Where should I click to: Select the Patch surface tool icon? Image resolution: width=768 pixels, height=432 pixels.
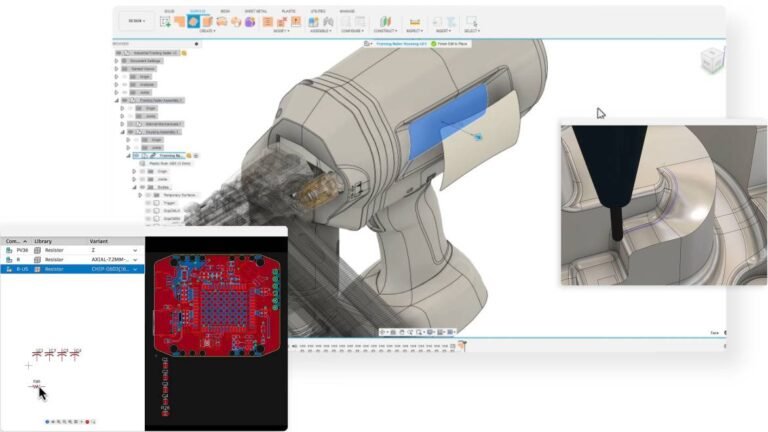click(236, 22)
